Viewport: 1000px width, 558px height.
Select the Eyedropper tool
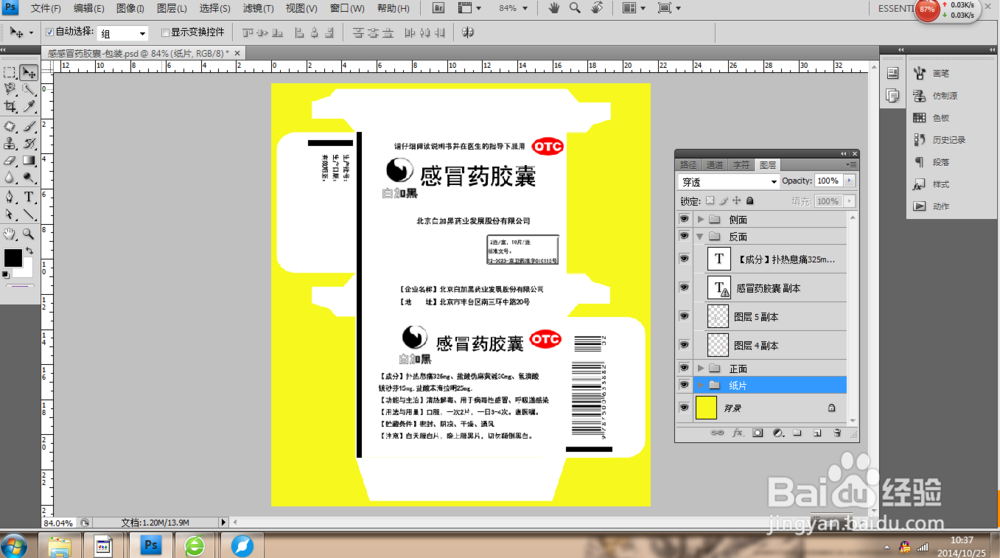[x=29, y=106]
